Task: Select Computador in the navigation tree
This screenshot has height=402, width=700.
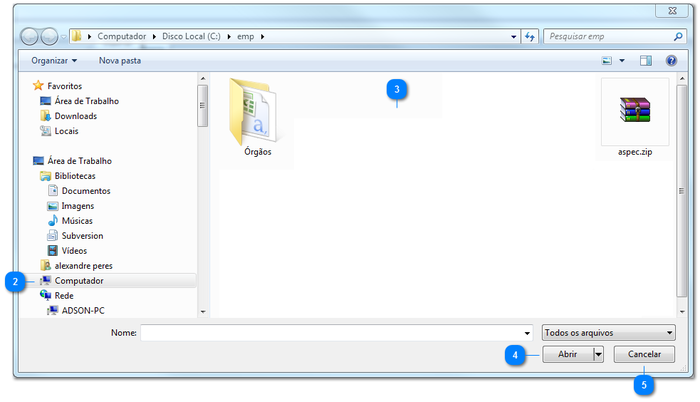Action: pyautogui.click(x=78, y=281)
